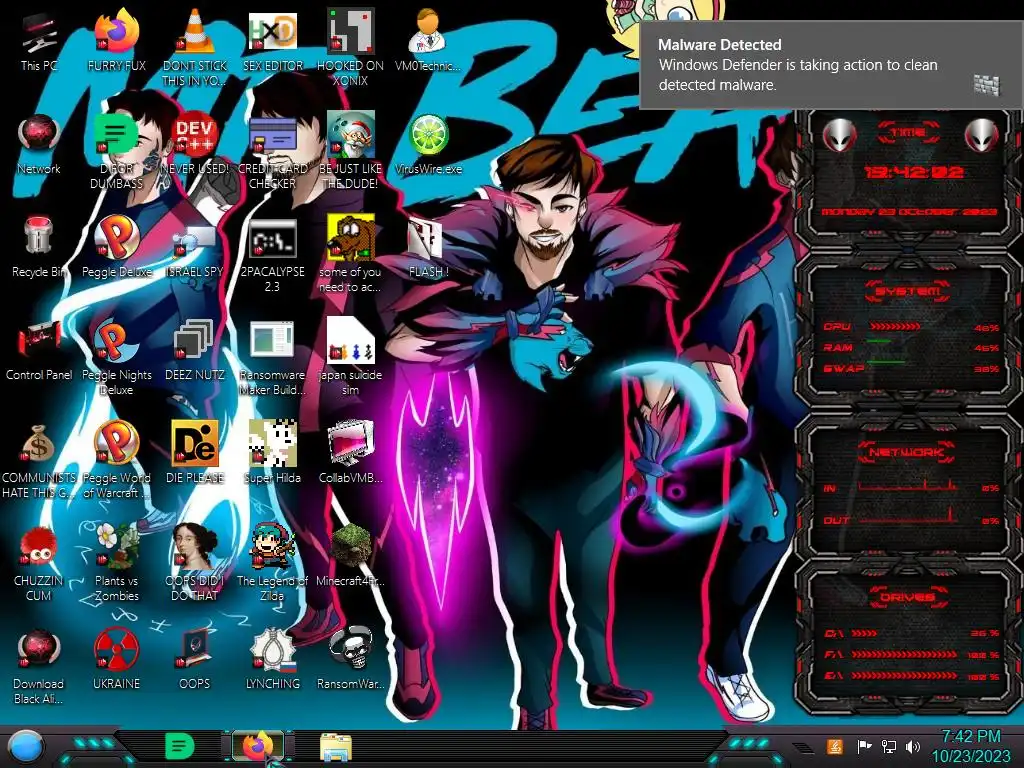Image resolution: width=1024 pixels, height=768 pixels.
Task: Click the CPU usage bar in SYSTEM gadget
Action: tap(895, 326)
